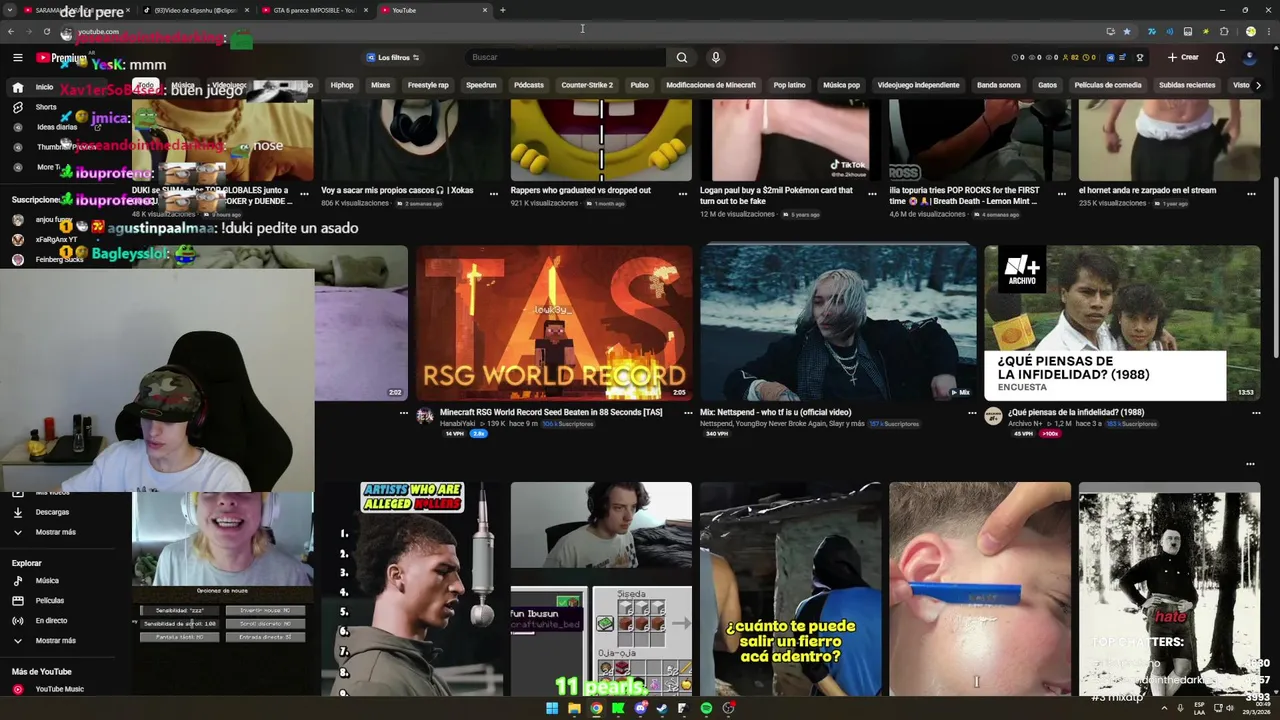
Task: Open the HanabiYaki channel name link
Action: point(460,424)
